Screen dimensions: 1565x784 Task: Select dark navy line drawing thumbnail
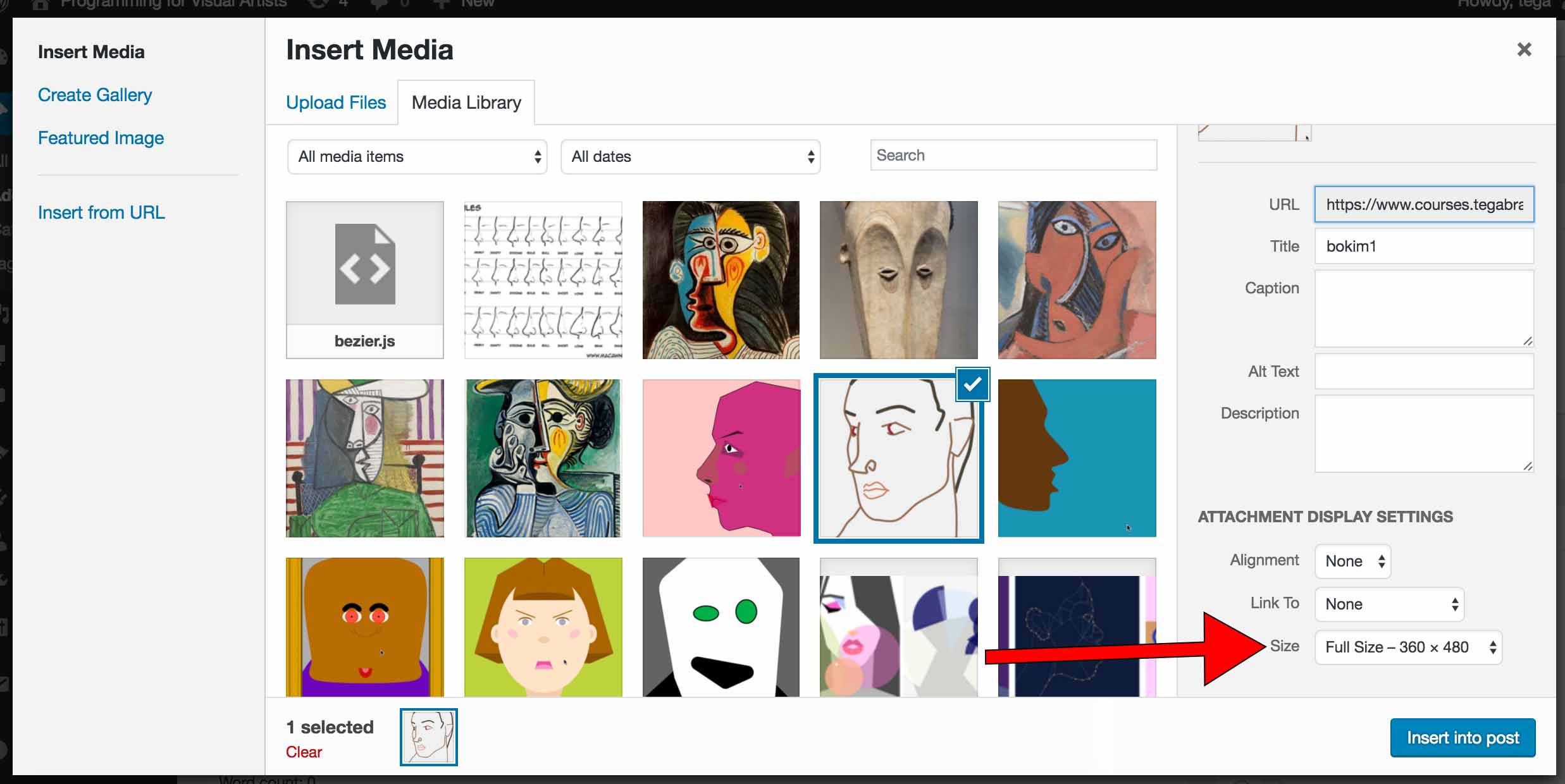pyautogui.click(x=1077, y=627)
